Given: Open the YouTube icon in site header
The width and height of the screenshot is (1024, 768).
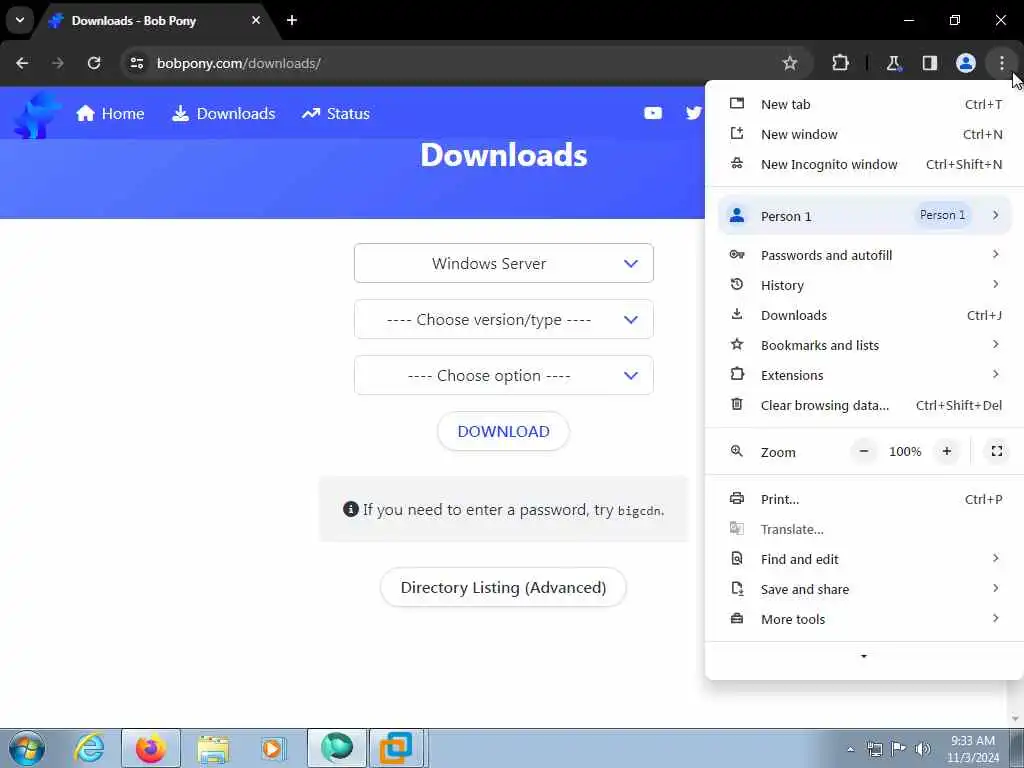Looking at the screenshot, I should [x=653, y=113].
